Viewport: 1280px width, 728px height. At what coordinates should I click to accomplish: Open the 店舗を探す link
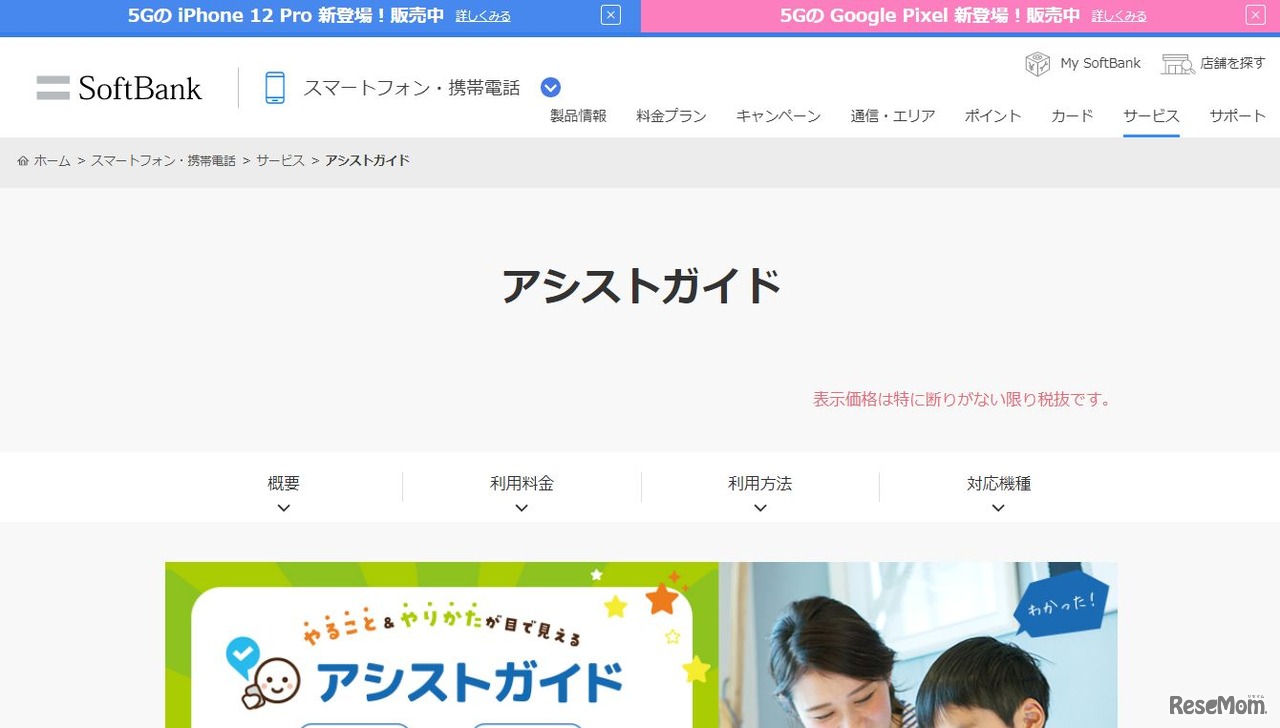pyautogui.click(x=1233, y=63)
